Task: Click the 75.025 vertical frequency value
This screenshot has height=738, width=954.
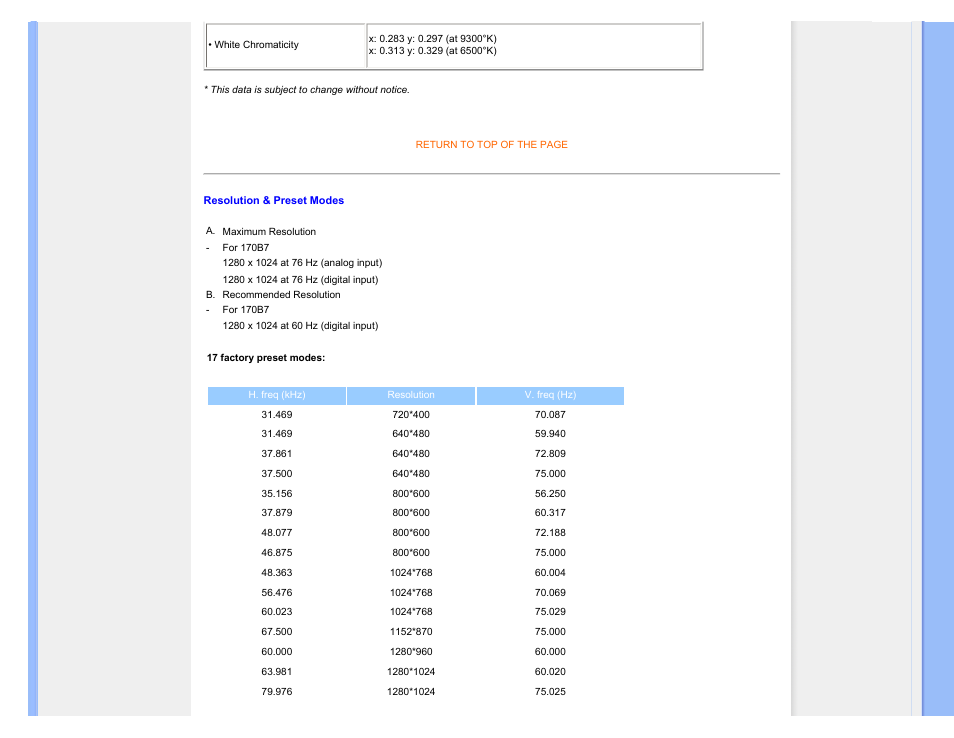Action: pos(550,692)
